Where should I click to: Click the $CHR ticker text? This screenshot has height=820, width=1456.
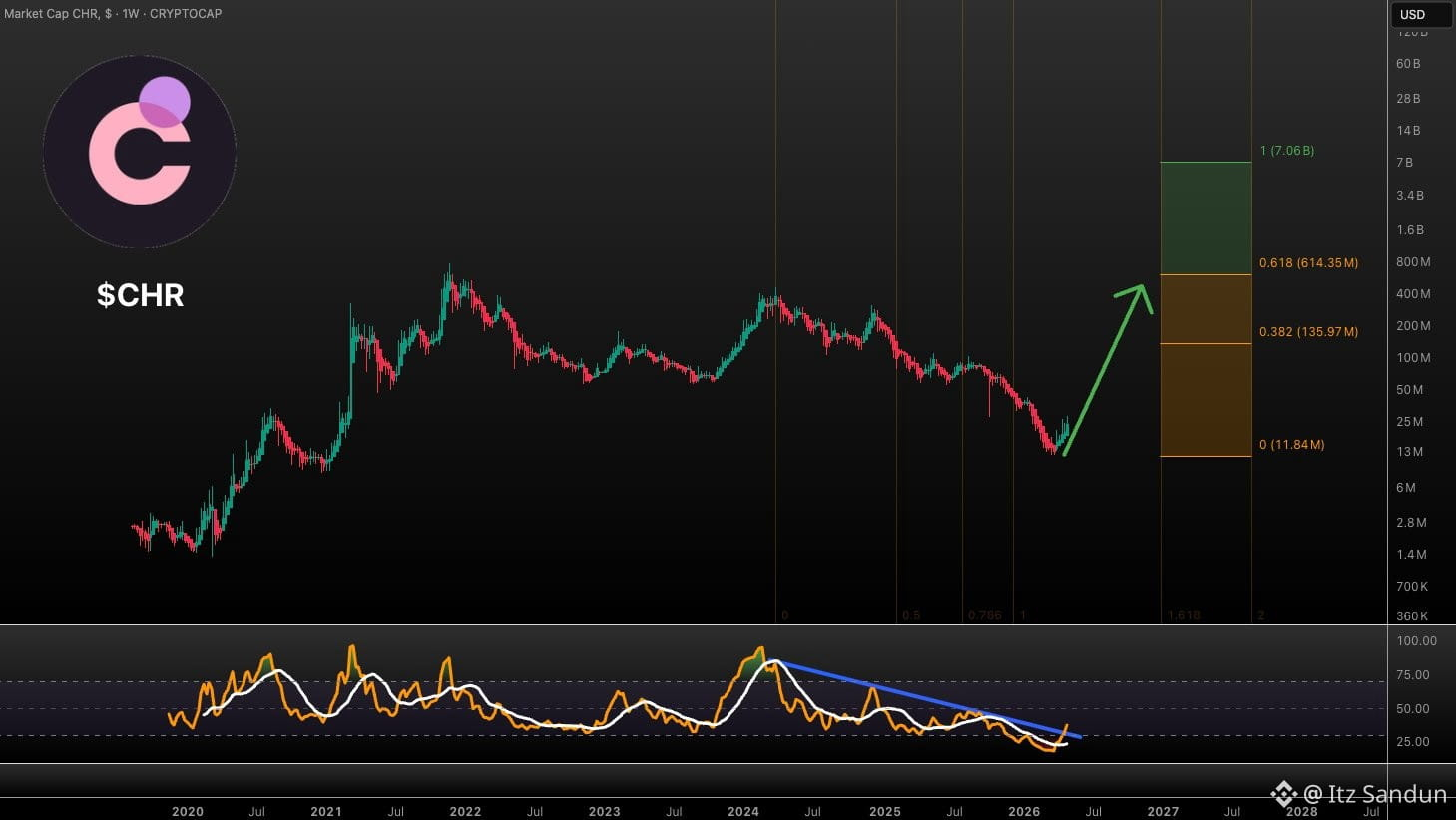click(x=140, y=295)
